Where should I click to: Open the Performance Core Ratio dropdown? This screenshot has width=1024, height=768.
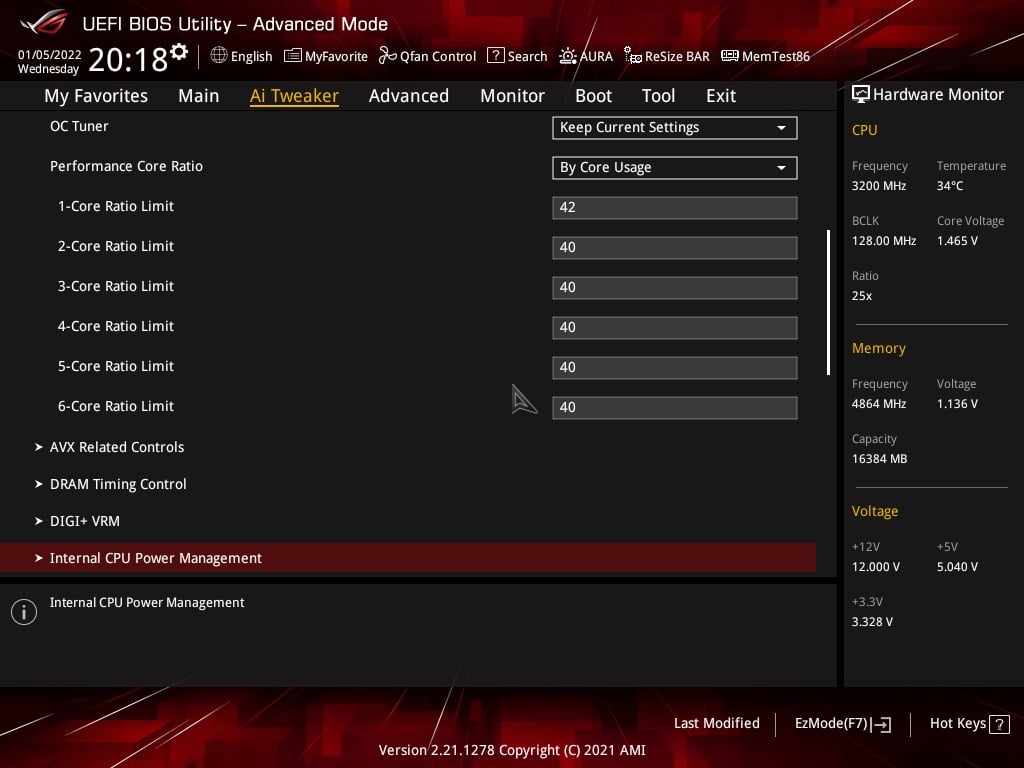674,167
